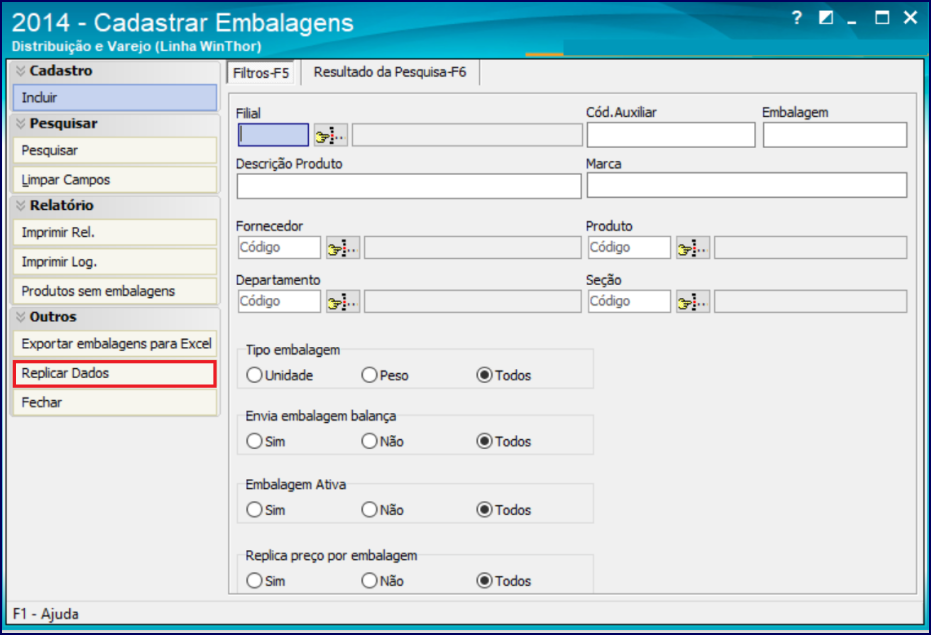Click the contrast toggle icon in title bar

[x=826, y=18]
